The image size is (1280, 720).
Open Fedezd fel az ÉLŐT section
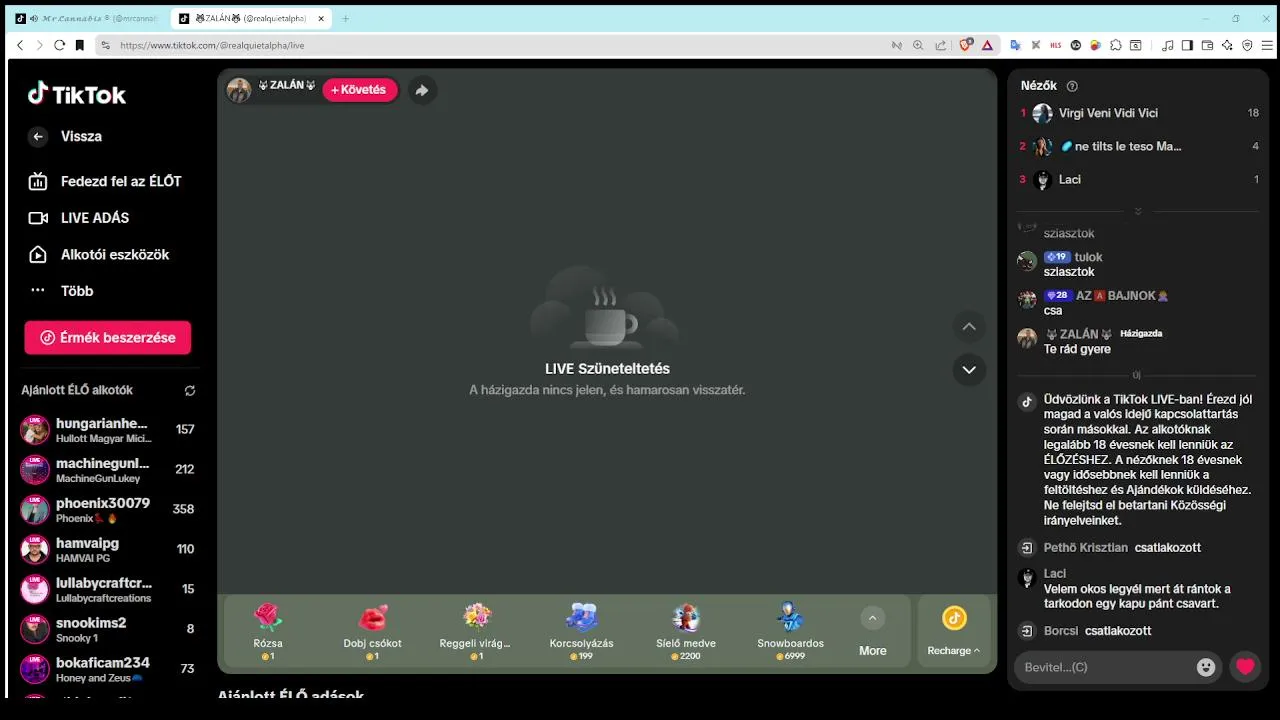coord(105,181)
